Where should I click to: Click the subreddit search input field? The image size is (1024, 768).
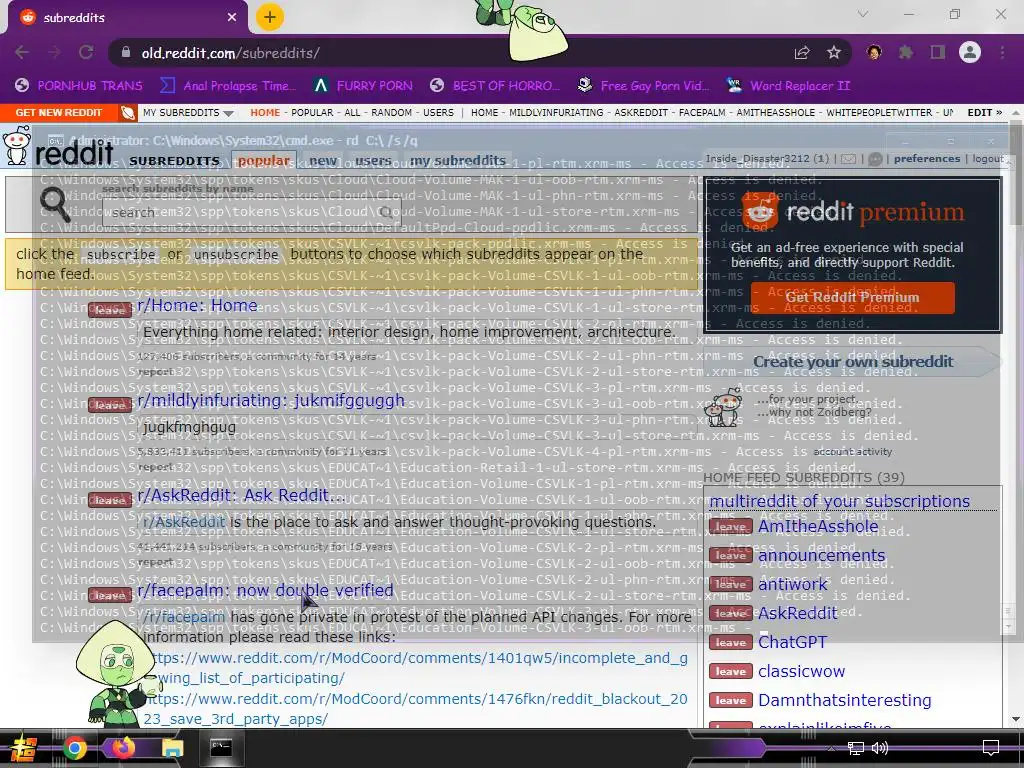tap(251, 212)
